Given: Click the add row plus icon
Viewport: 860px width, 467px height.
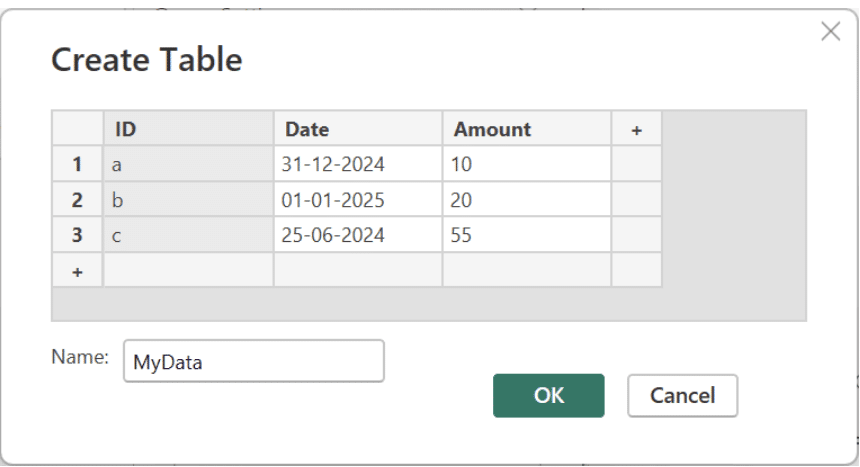Looking at the screenshot, I should (77, 271).
